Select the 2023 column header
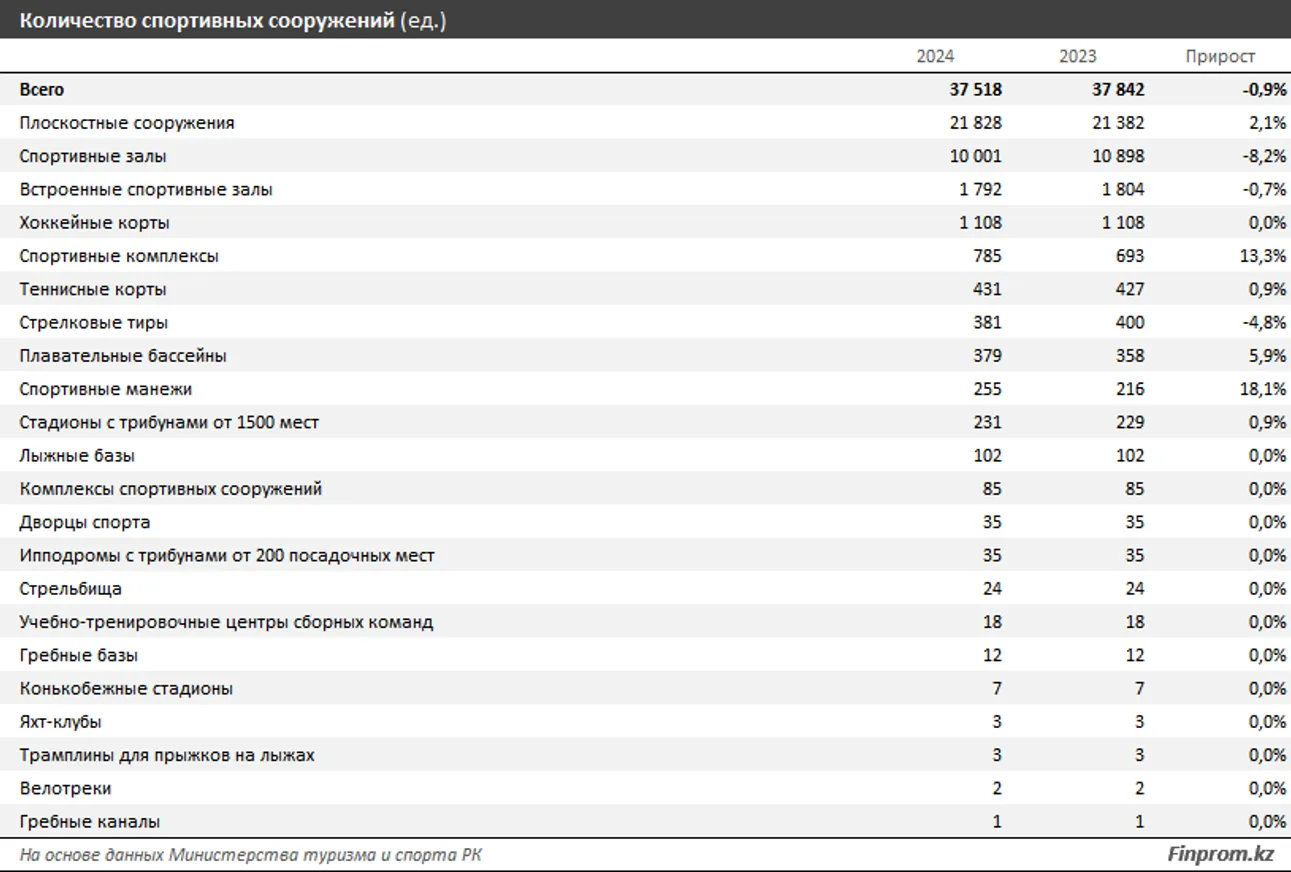The image size is (1291, 872). pyautogui.click(x=1077, y=57)
